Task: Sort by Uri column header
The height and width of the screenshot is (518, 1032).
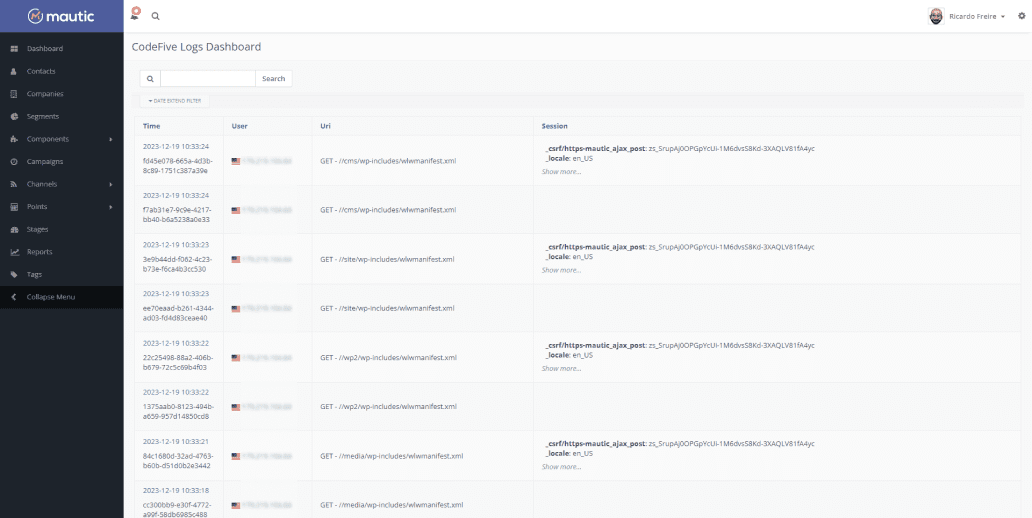Action: (x=324, y=126)
